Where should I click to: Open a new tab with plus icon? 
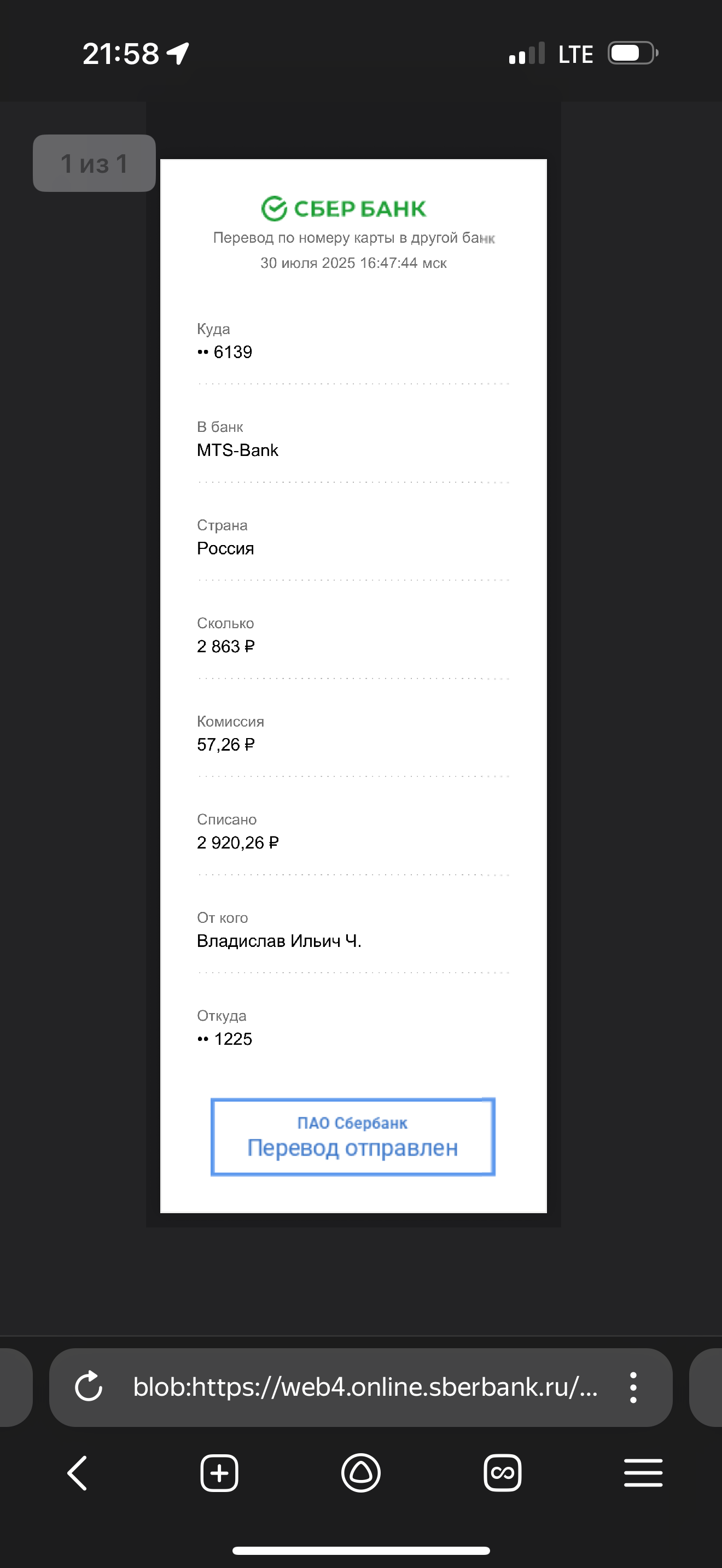click(219, 1473)
